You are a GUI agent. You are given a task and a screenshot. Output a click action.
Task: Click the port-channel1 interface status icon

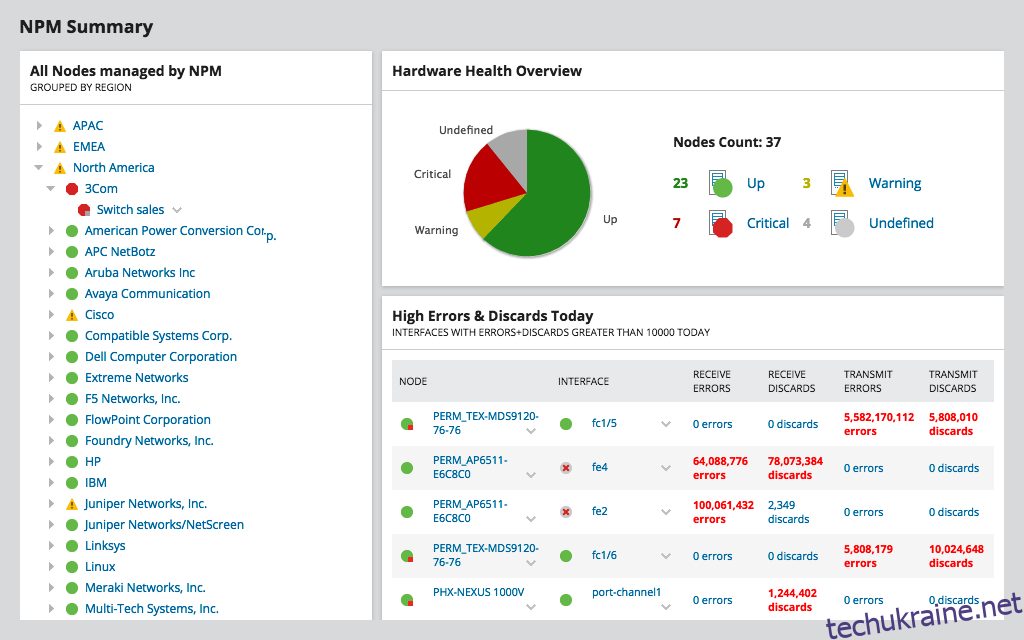pos(566,600)
